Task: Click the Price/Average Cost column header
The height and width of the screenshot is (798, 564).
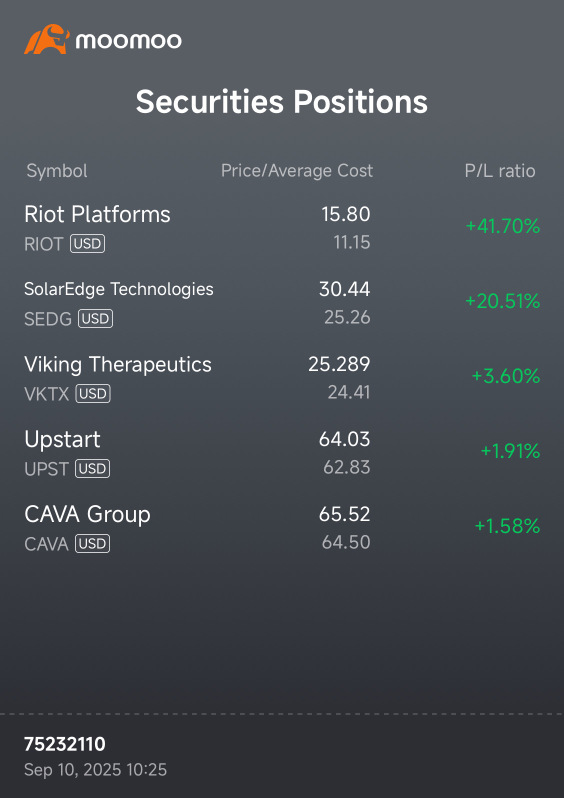Action: coord(297,171)
